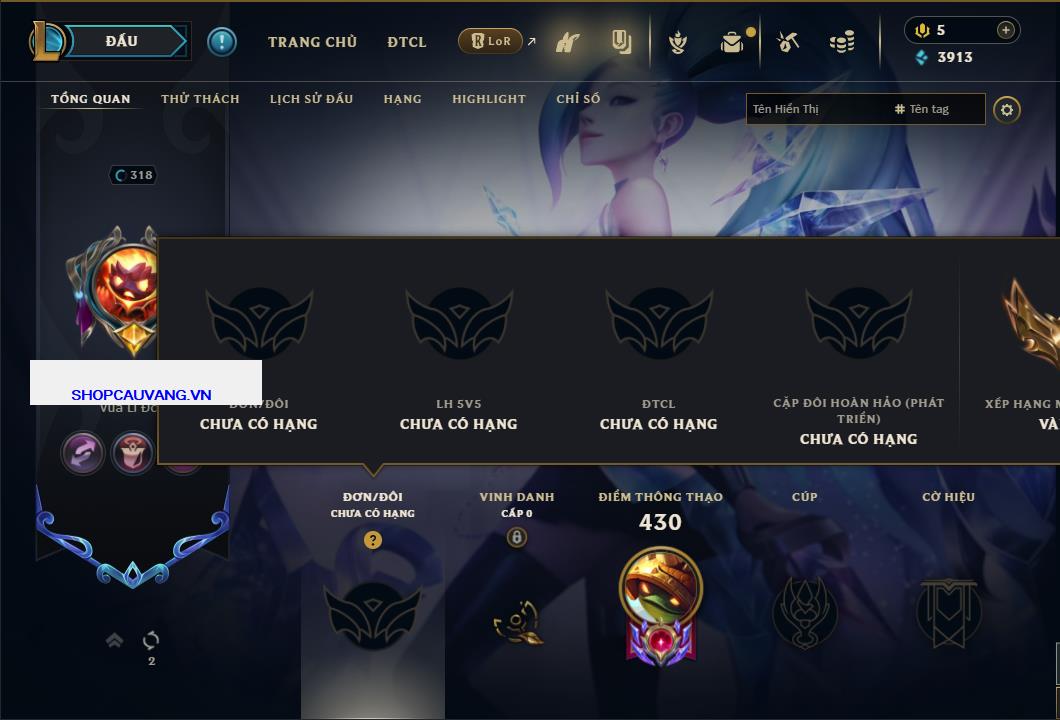
Task: Switch to the CHỈ SỐ tab
Action: tap(578, 99)
